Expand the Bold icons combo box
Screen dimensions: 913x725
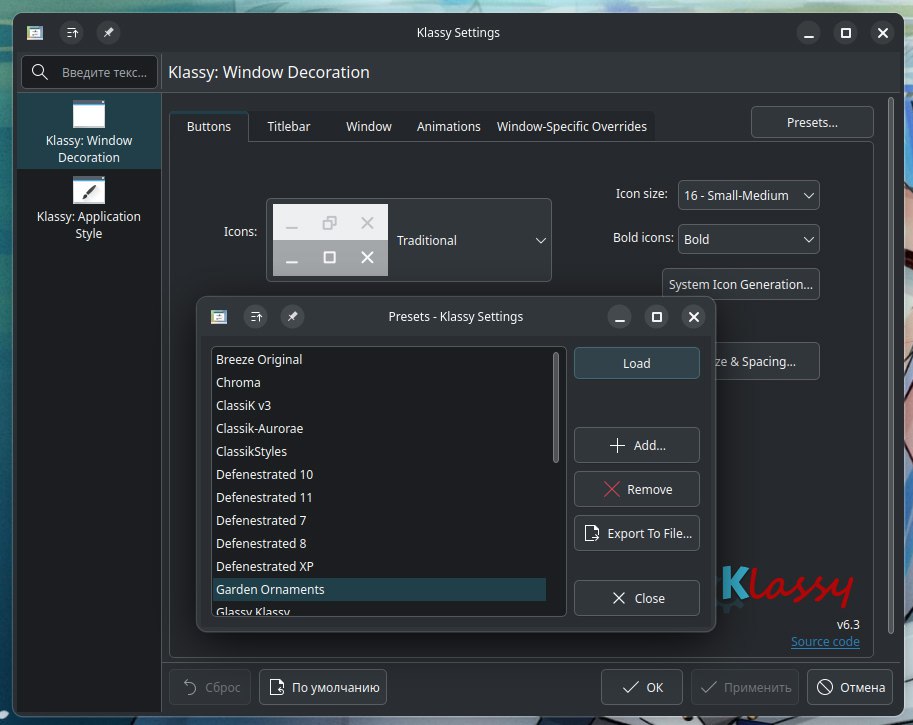click(748, 240)
